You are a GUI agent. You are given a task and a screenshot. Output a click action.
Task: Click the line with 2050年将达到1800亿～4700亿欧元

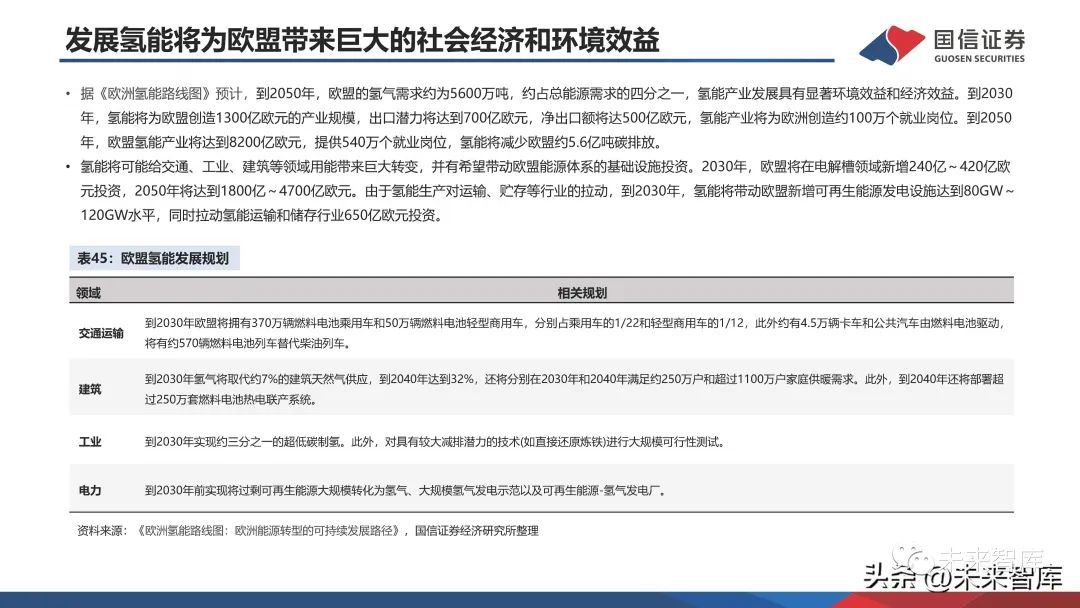pyautogui.click(x=547, y=191)
